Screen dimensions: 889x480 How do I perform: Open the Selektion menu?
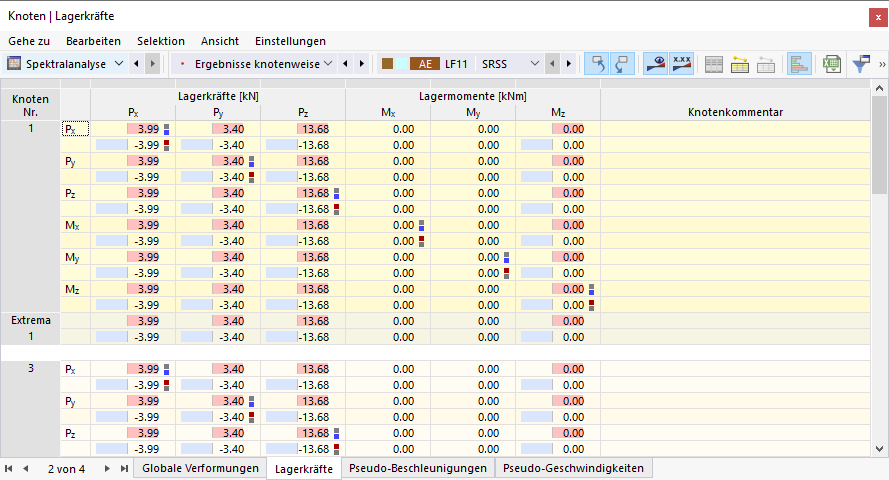tap(160, 41)
